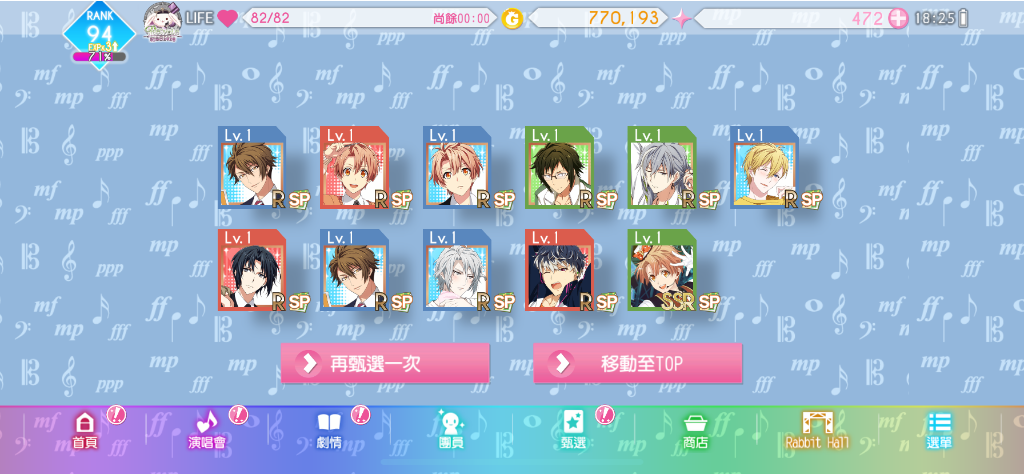
Task: Click the RANK 94 diamond badge
Action: click(x=99, y=31)
